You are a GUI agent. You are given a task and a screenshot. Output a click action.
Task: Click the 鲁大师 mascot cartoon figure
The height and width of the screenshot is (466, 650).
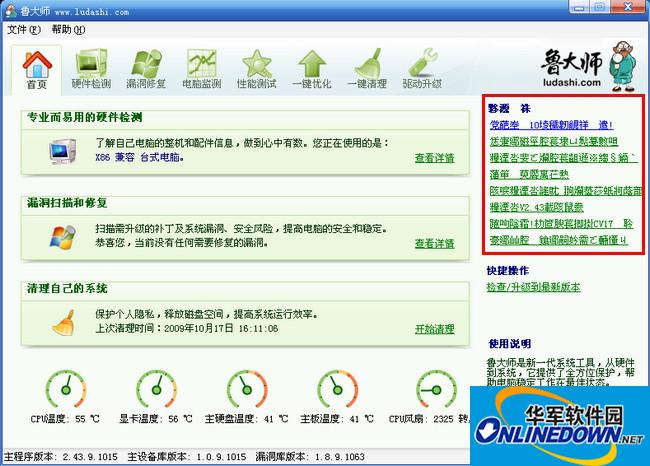point(623,66)
